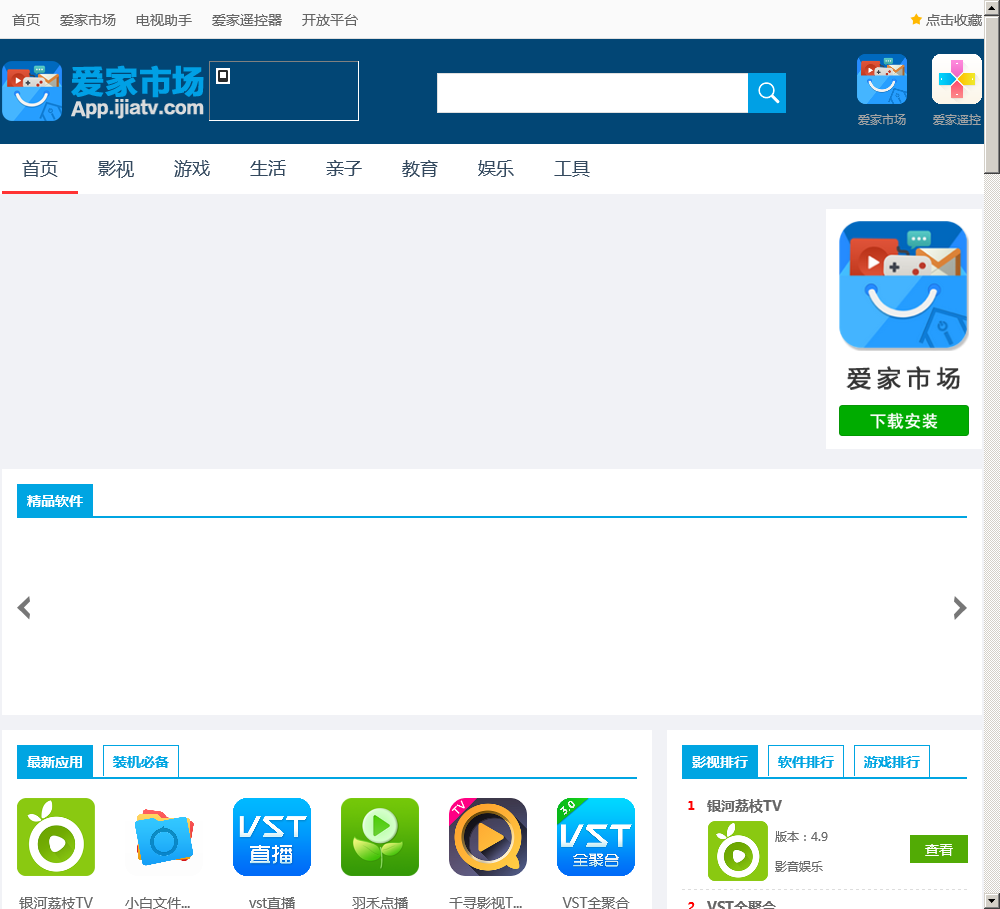Click the 银河荔枝TV name under 最新应用
Image resolution: width=1000 pixels, height=909 pixels.
56,902
